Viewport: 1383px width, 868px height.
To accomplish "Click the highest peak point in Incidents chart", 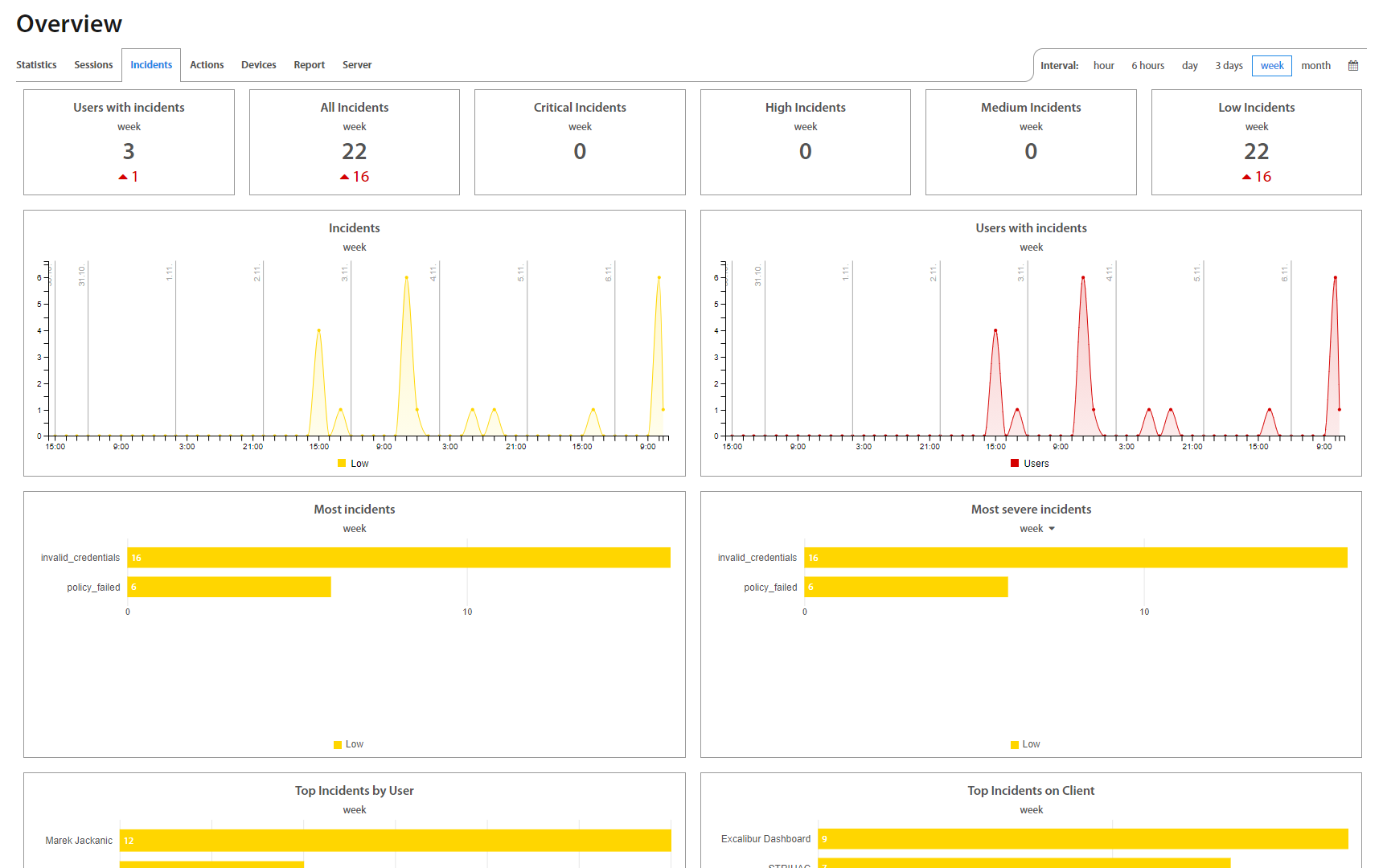I will [406, 278].
